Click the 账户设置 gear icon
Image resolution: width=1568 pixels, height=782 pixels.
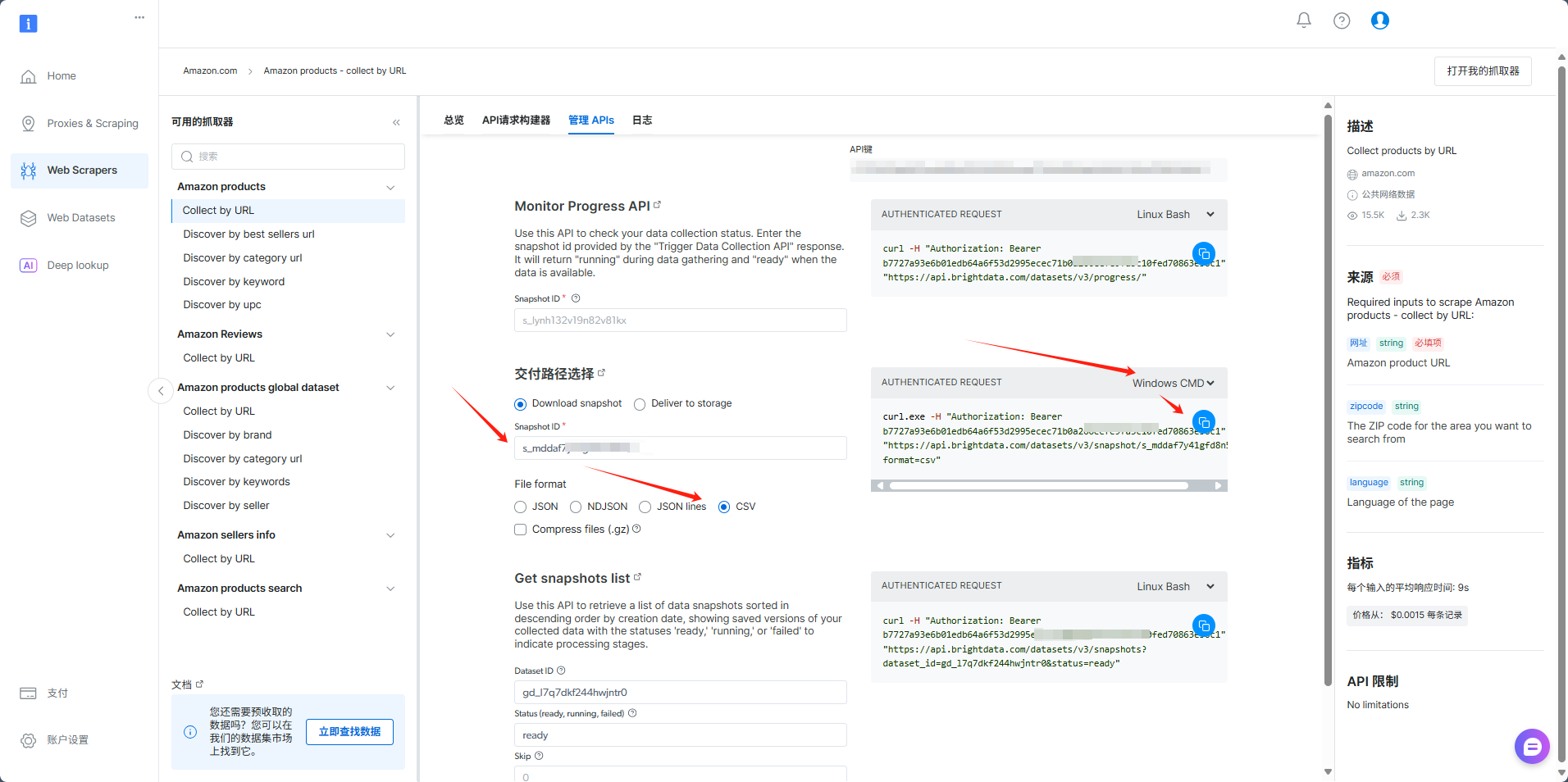click(29, 740)
